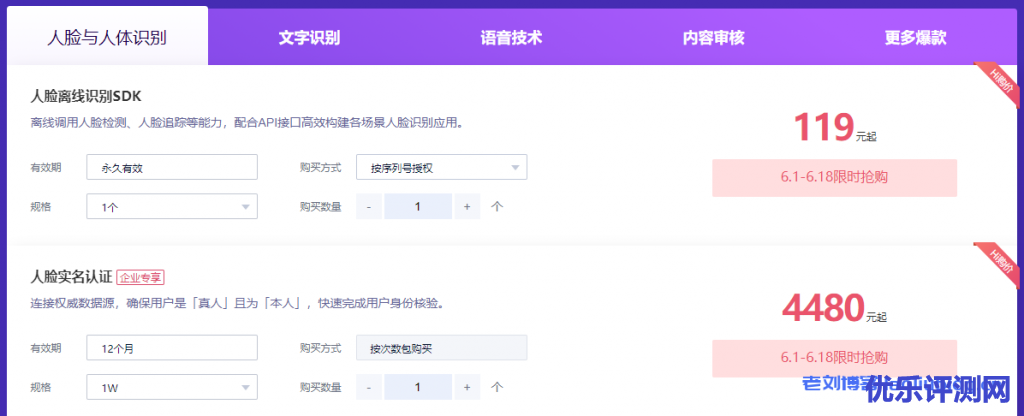Switch to the 人脸与人体识别 tab

coord(107,38)
